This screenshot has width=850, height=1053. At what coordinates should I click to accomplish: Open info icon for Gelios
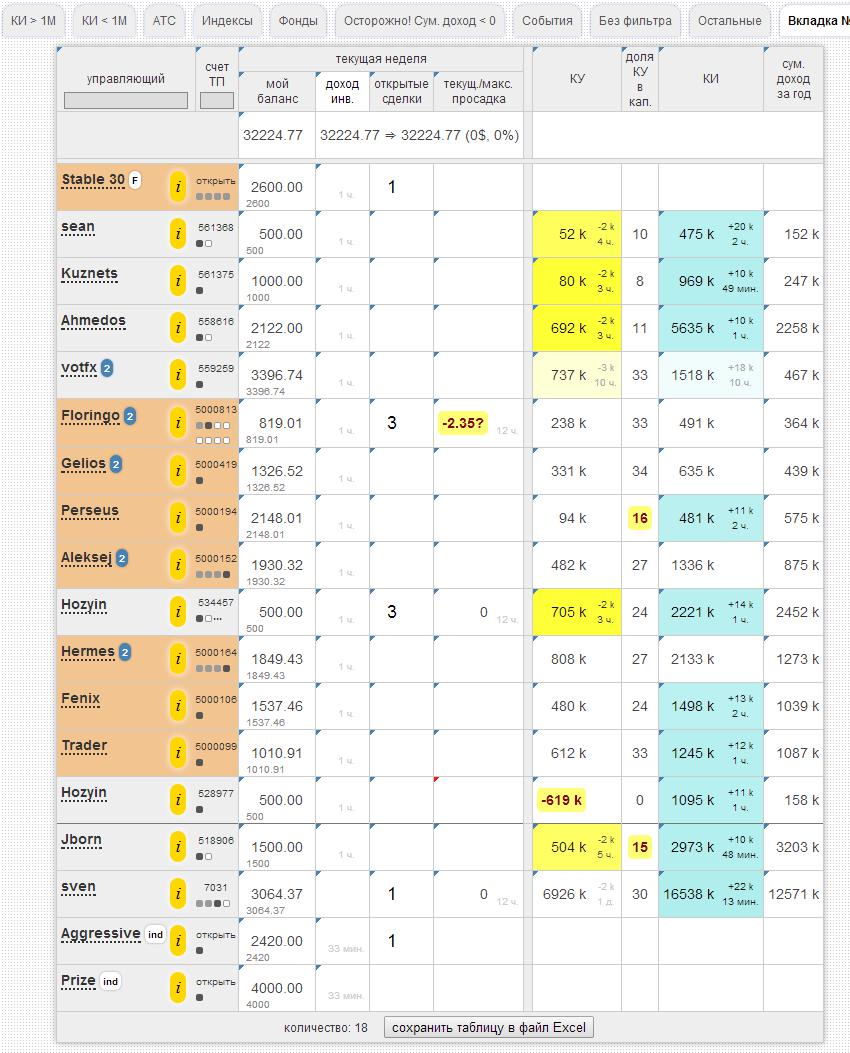coord(178,471)
